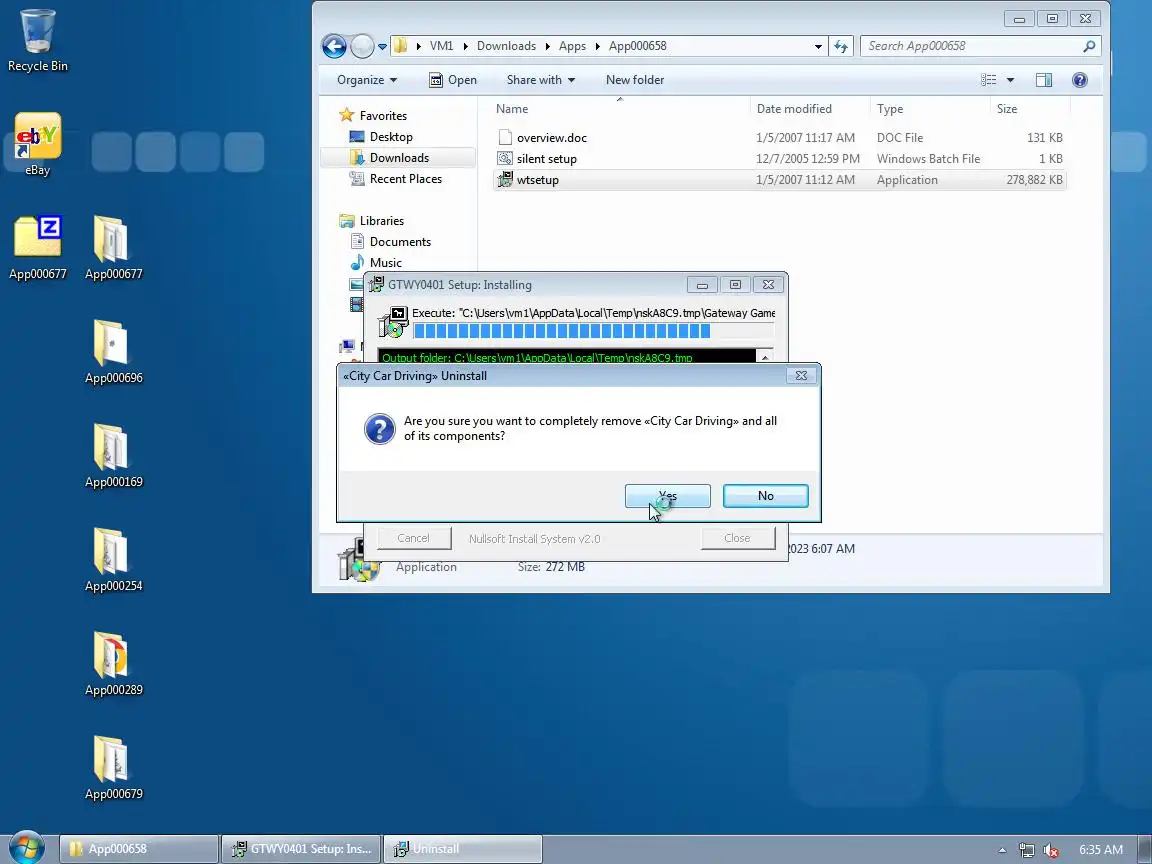Image resolution: width=1152 pixels, height=864 pixels.
Task: Select the App000169 desktop folder
Action: point(113,456)
